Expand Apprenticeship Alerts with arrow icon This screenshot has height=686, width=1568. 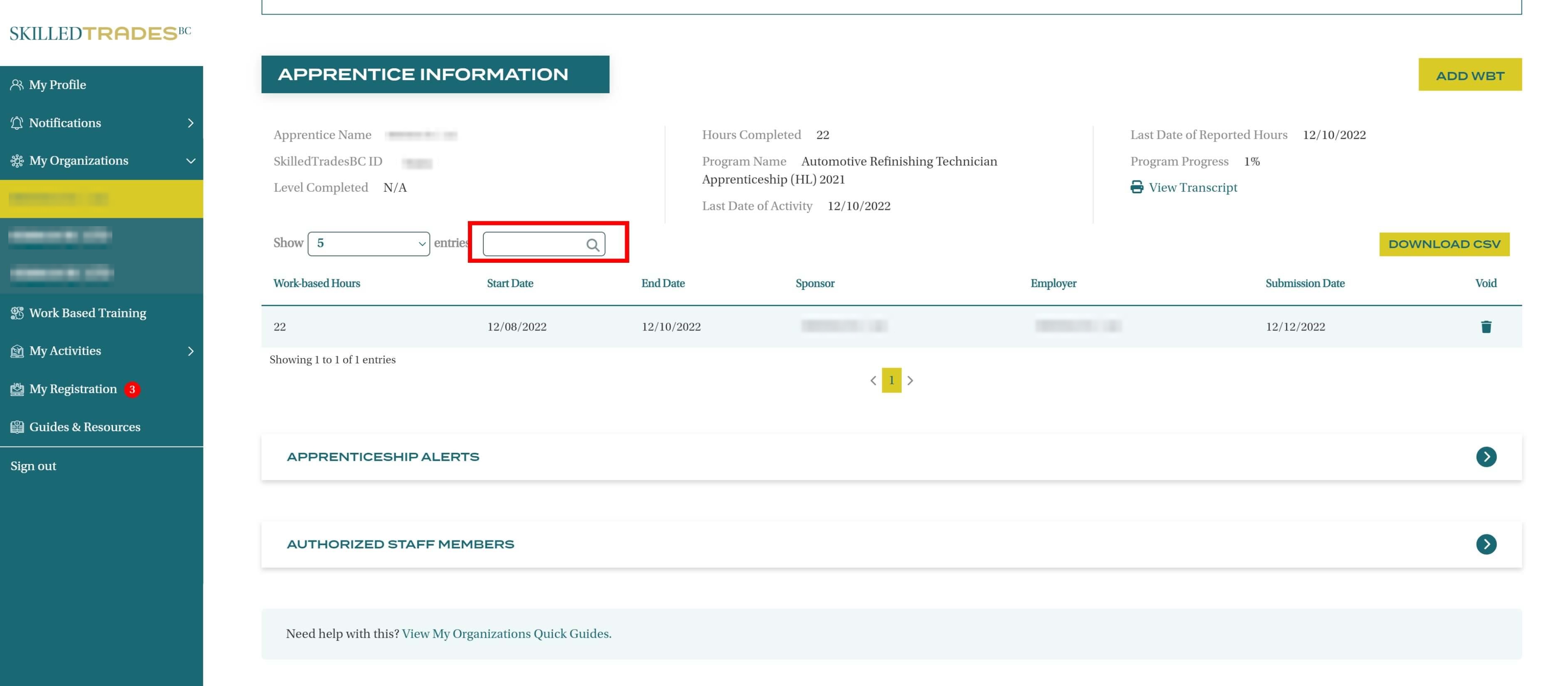1485,457
